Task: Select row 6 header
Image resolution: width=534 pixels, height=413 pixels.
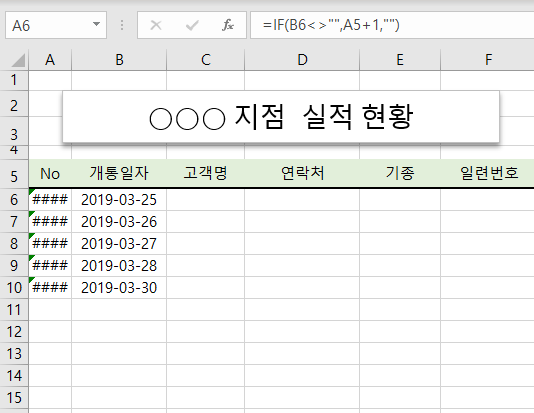Action: tap(14, 200)
